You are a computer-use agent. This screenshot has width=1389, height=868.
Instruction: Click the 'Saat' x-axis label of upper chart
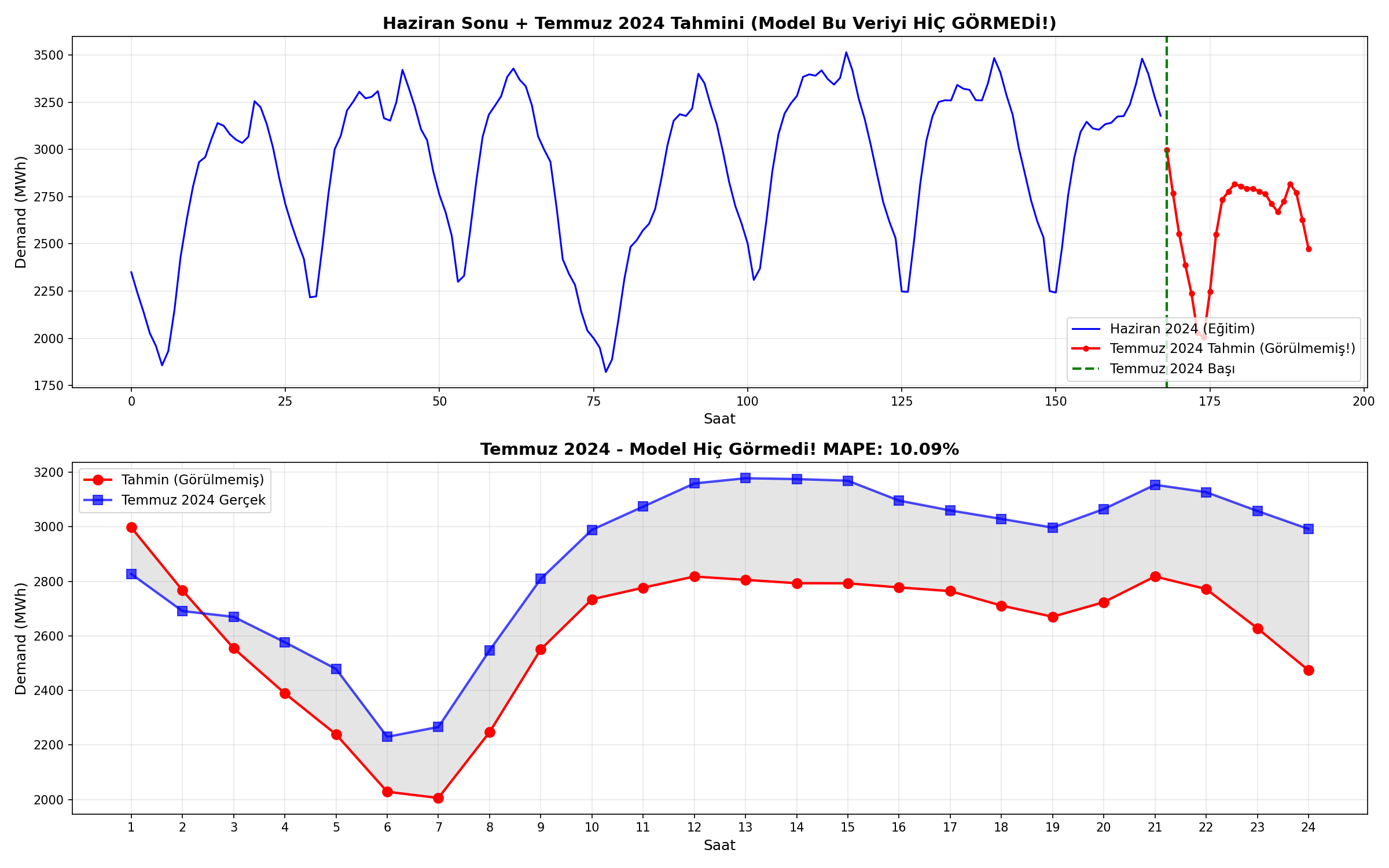click(719, 419)
